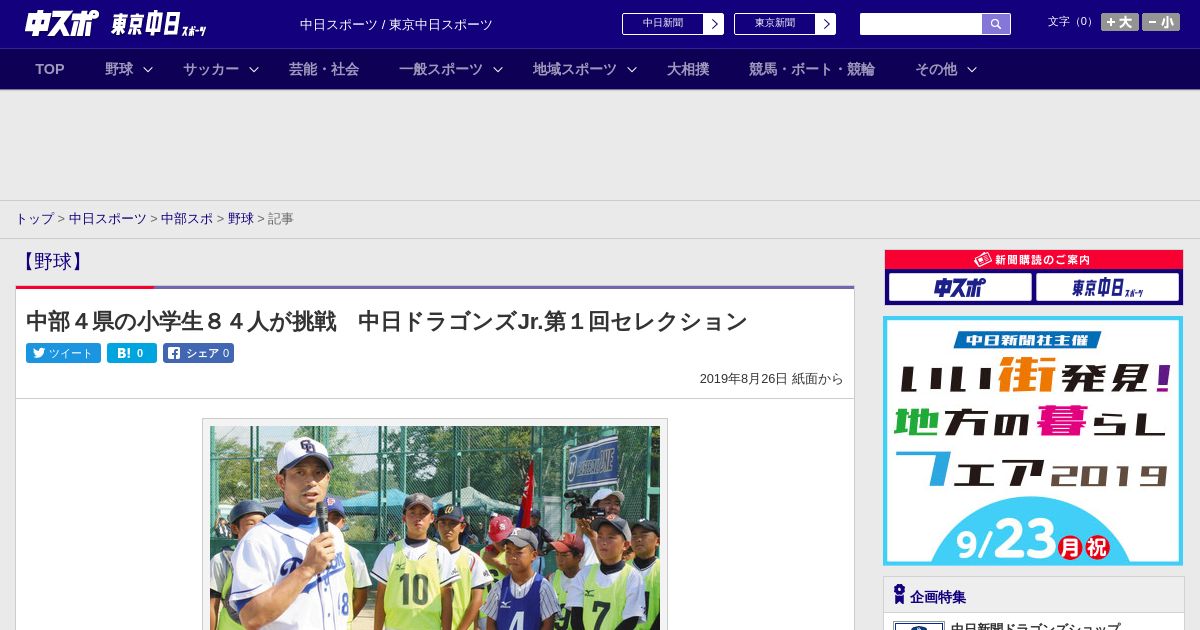The height and width of the screenshot is (630, 1200).
Task: Focus the header search input field
Action: (x=921, y=24)
